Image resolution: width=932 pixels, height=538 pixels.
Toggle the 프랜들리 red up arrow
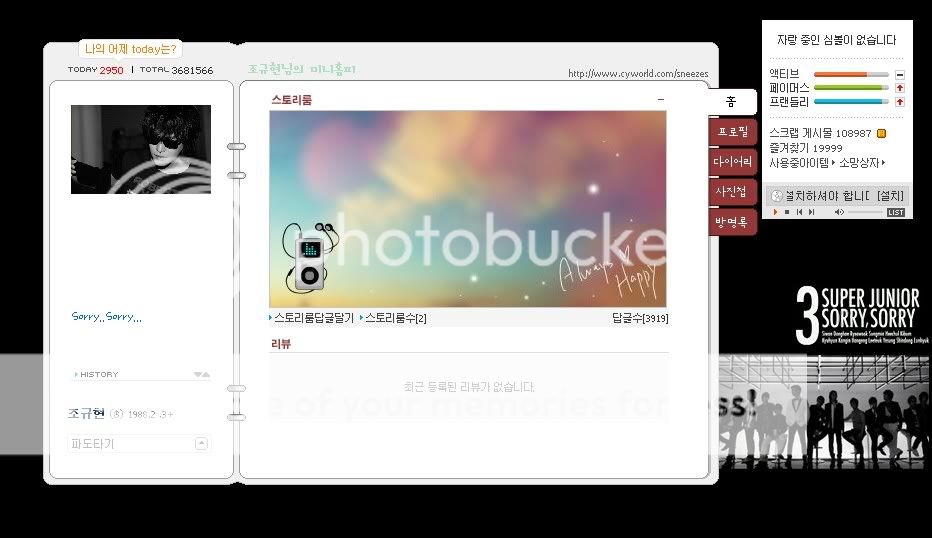tap(900, 102)
